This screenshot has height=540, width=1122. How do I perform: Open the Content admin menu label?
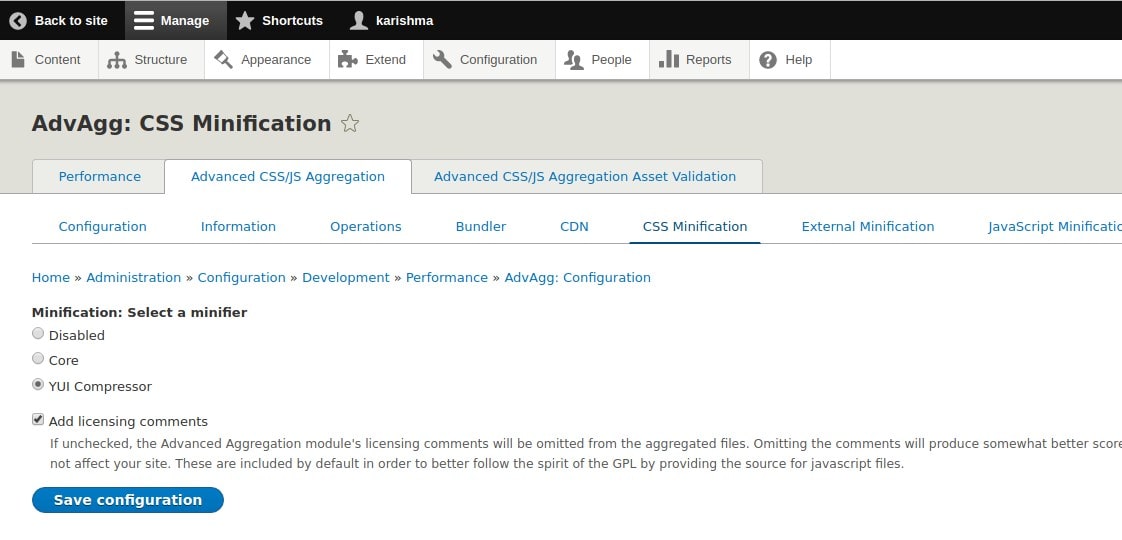57,60
